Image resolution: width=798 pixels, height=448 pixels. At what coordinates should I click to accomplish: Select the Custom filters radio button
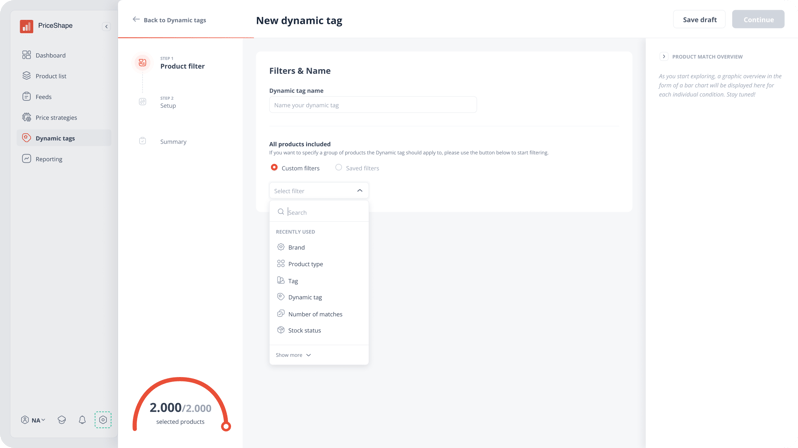point(274,167)
